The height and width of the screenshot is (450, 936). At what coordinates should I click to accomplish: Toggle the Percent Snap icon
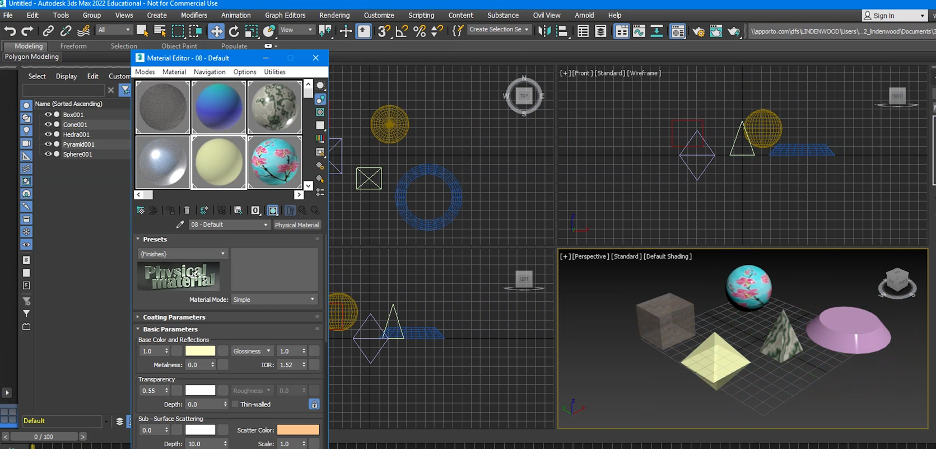tap(420, 31)
